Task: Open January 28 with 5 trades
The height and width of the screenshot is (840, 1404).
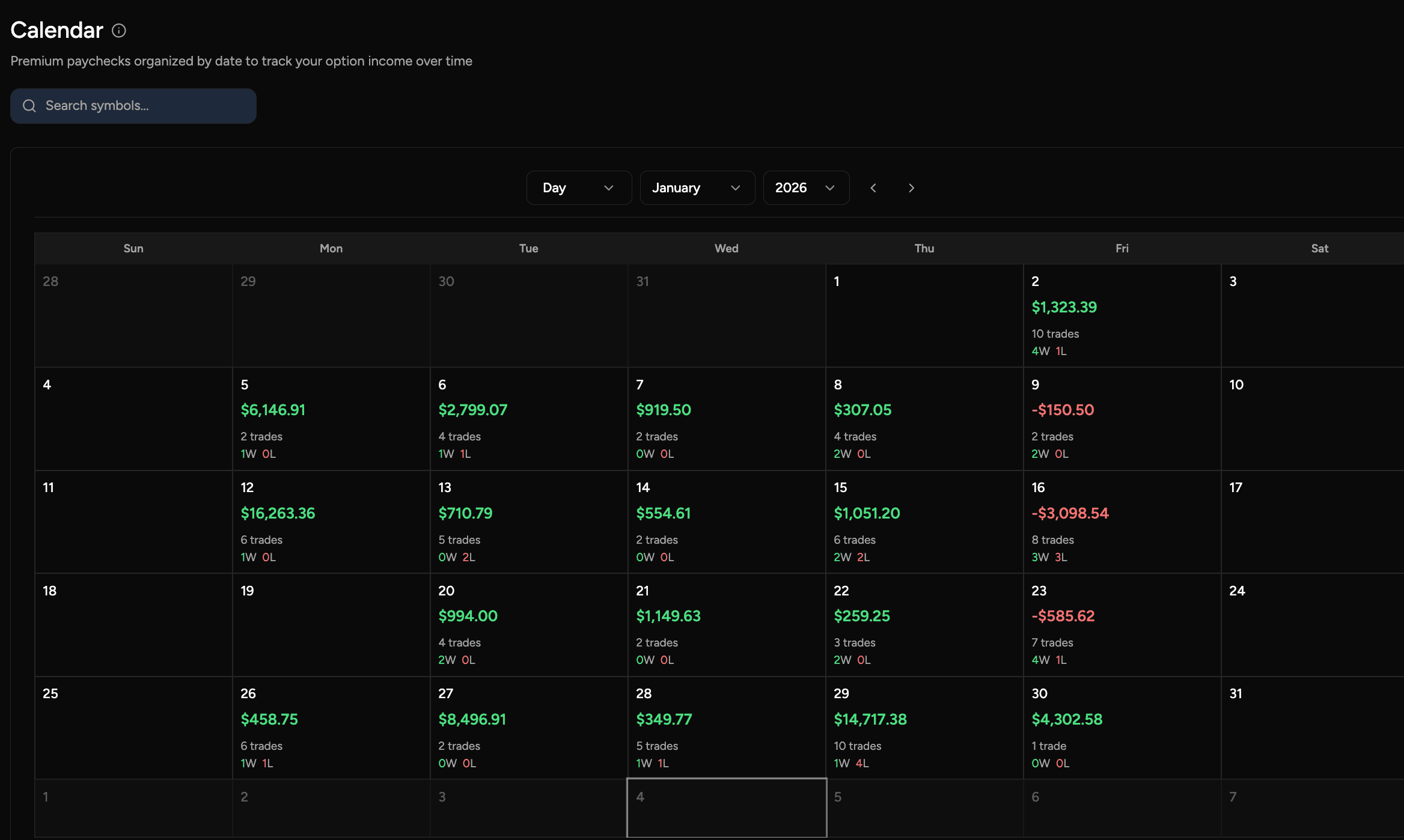Action: 726,728
